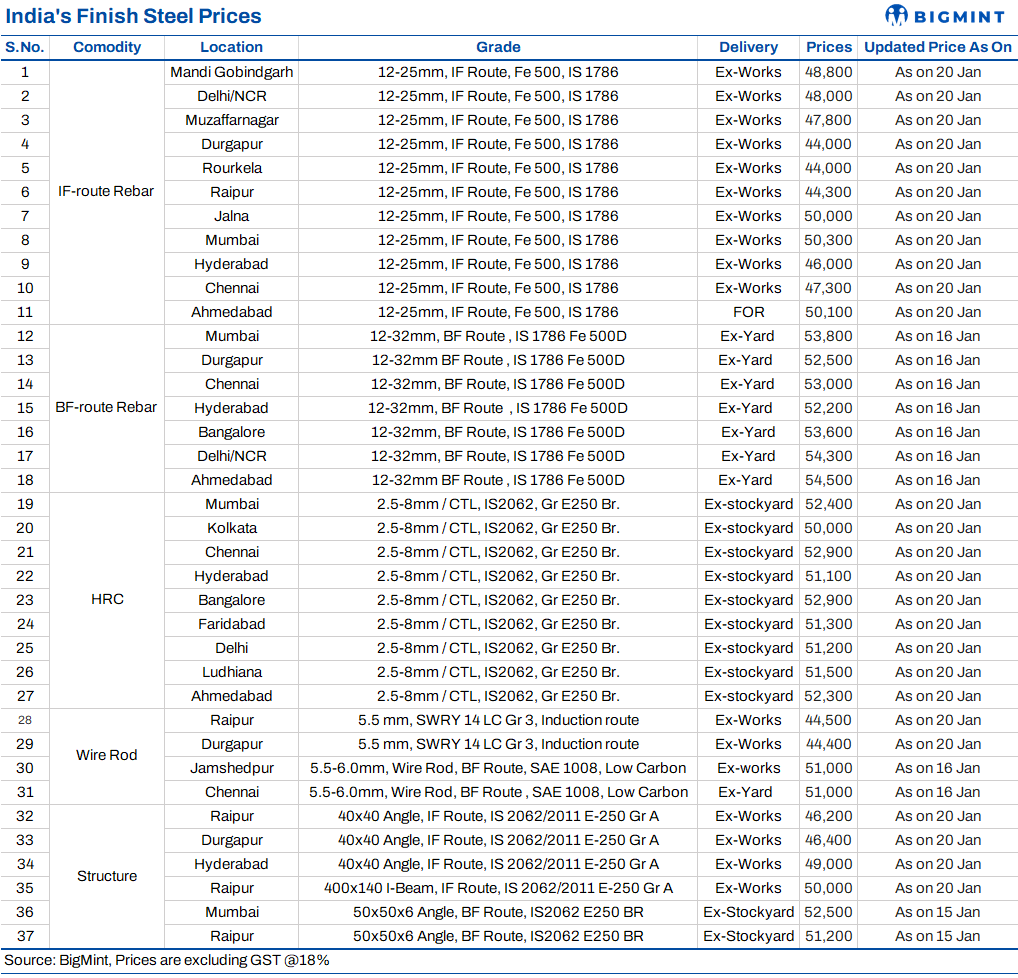1018x978 pixels.
Task: Click the Structure commodity cell
Action: (107, 875)
